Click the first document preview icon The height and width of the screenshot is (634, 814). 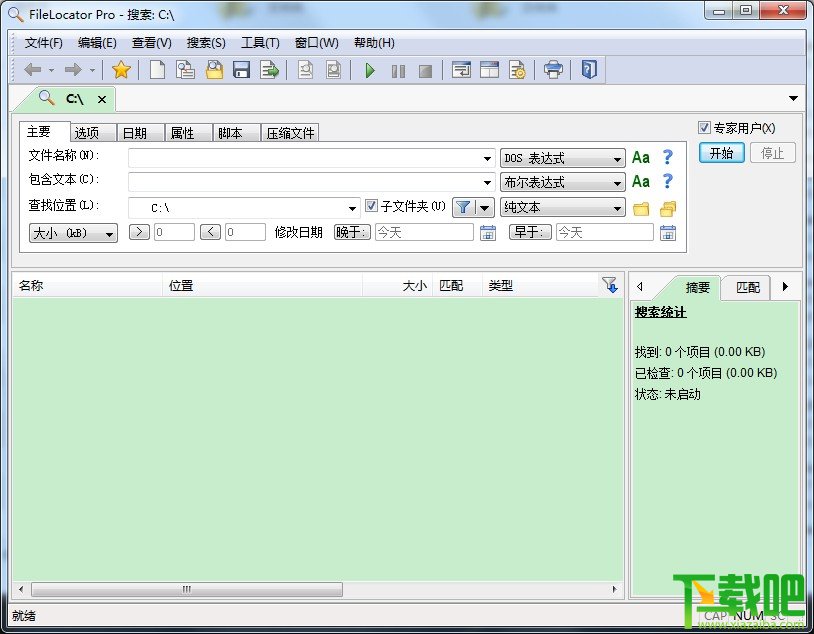[x=305, y=70]
